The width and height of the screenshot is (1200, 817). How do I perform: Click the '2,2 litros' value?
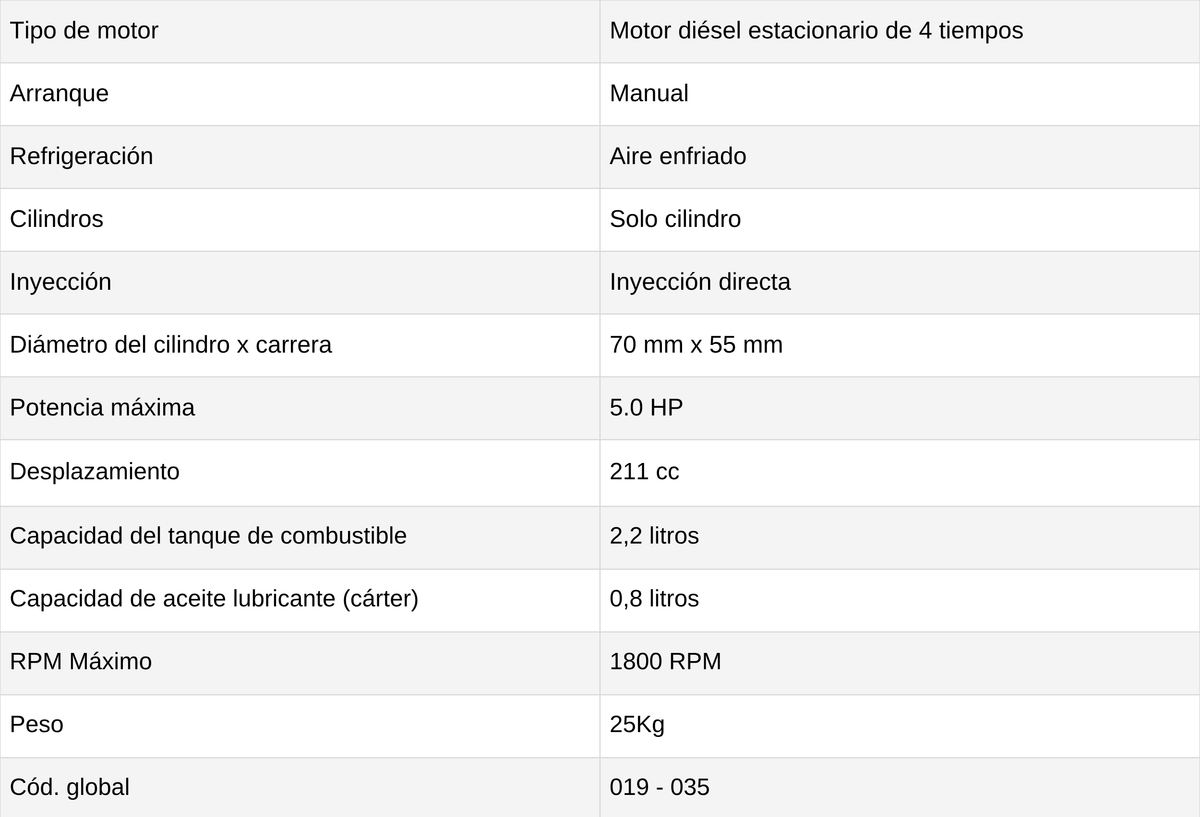pyautogui.click(x=654, y=536)
